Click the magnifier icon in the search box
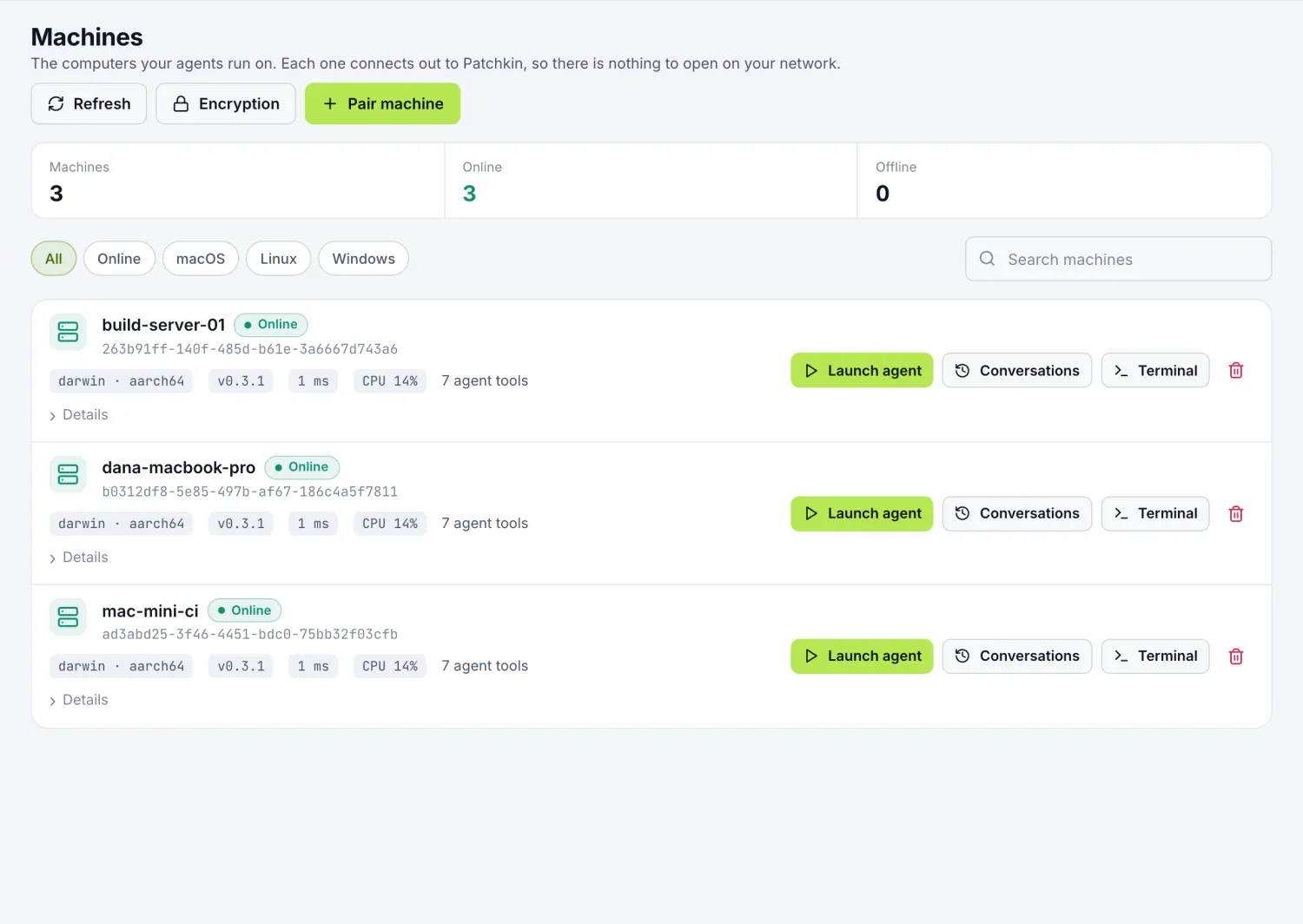 point(987,259)
